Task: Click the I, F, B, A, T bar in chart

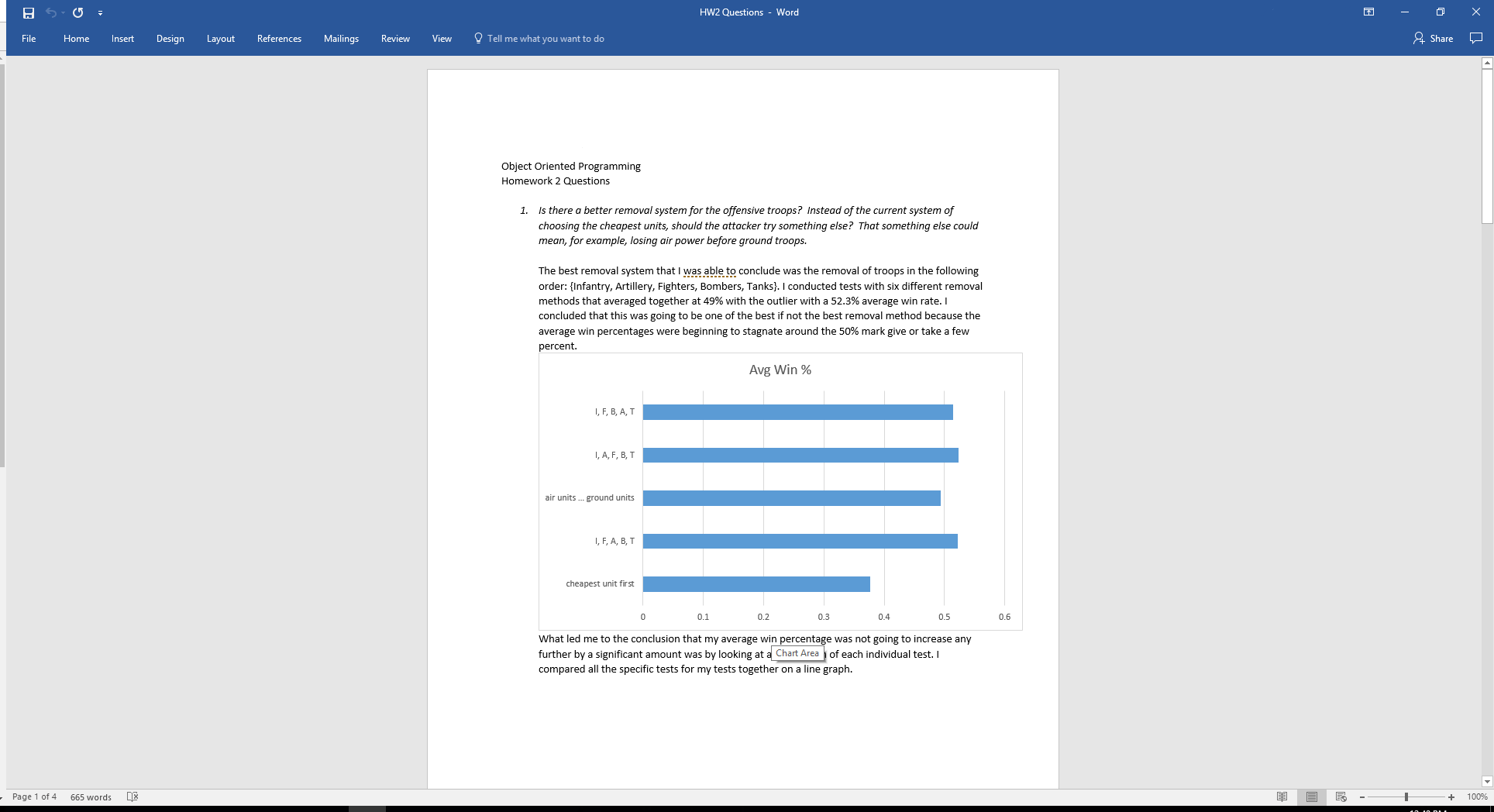Action: [798, 412]
